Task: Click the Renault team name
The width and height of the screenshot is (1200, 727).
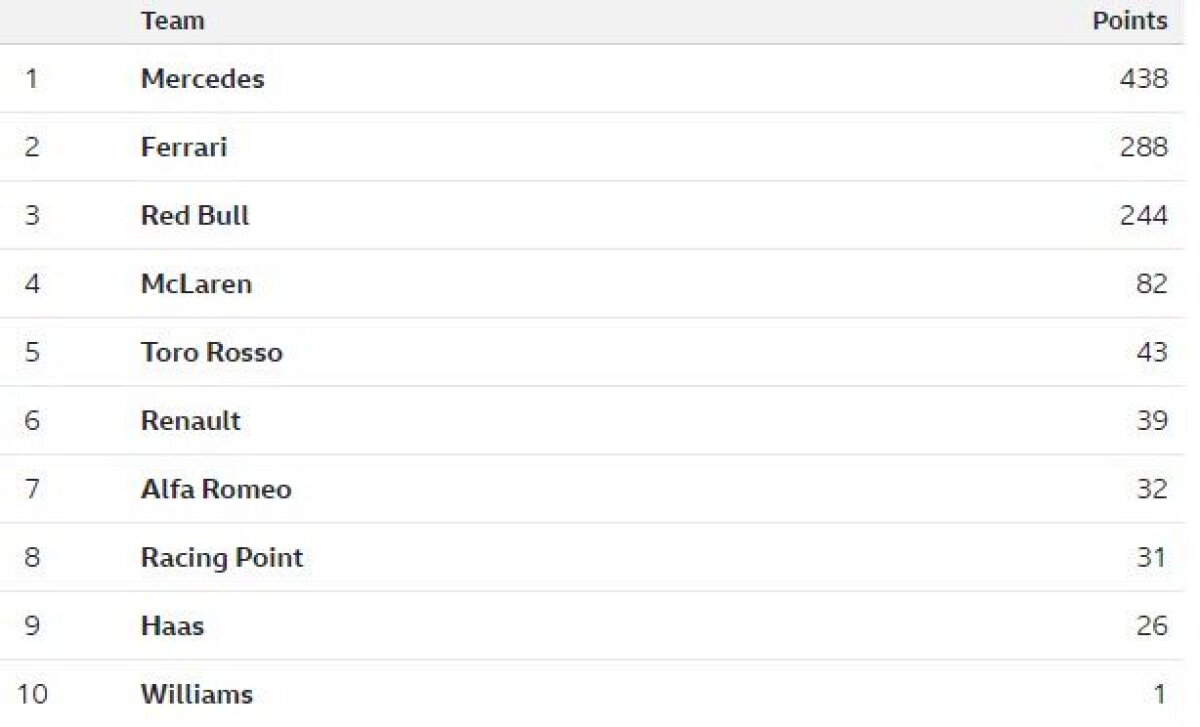Action: [190, 421]
